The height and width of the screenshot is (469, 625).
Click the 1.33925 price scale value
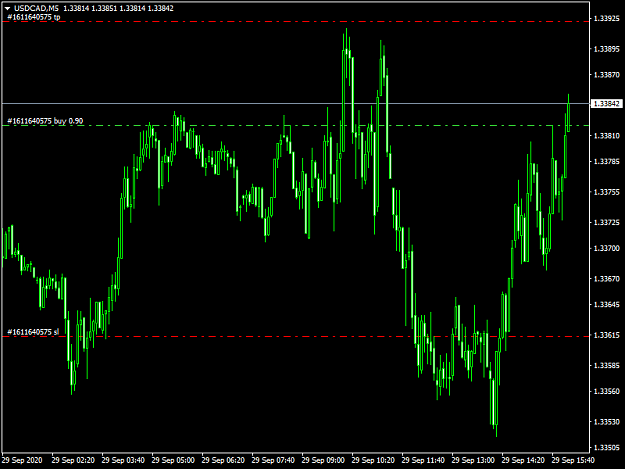pyautogui.click(x=607, y=18)
